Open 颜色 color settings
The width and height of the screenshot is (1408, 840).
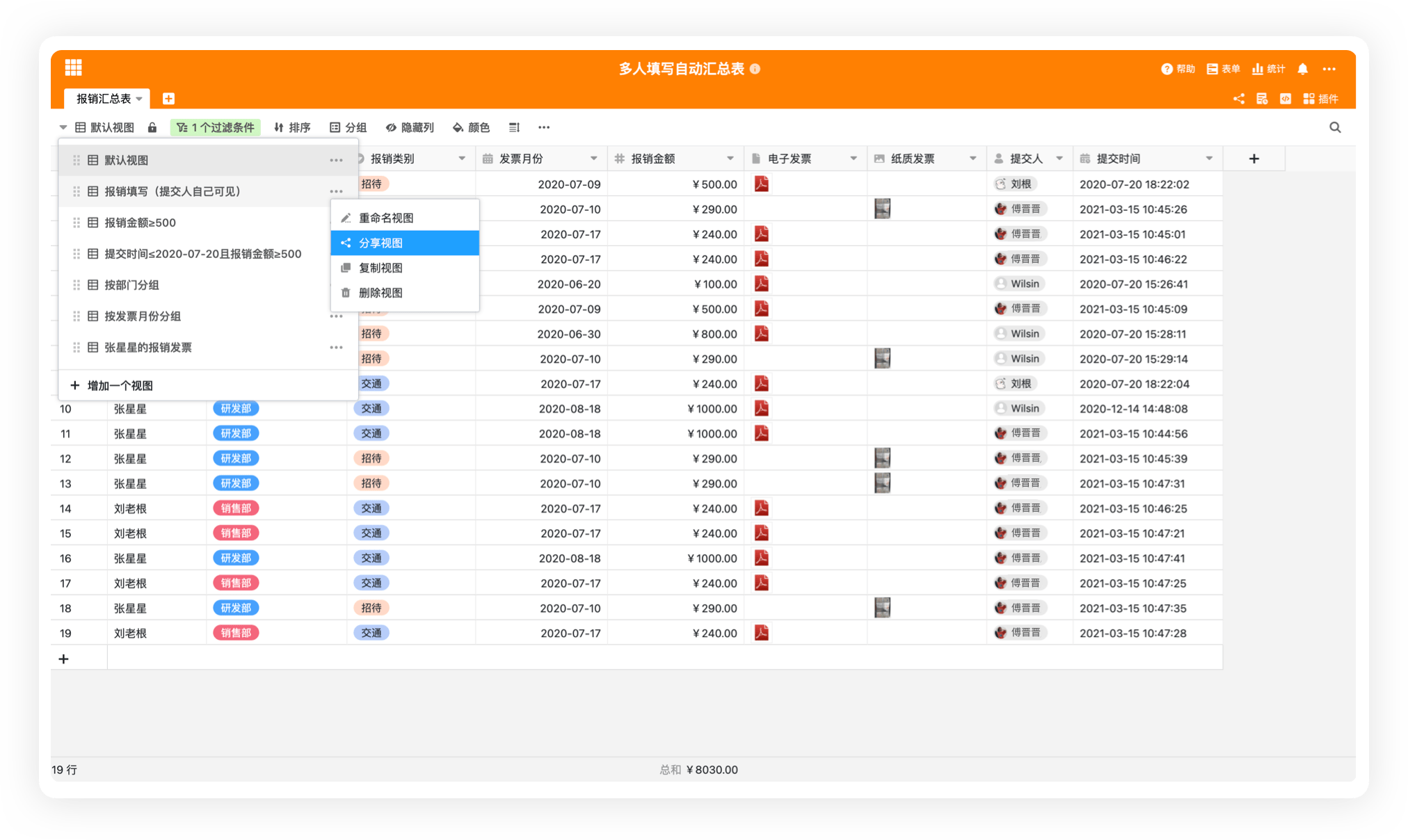(471, 127)
